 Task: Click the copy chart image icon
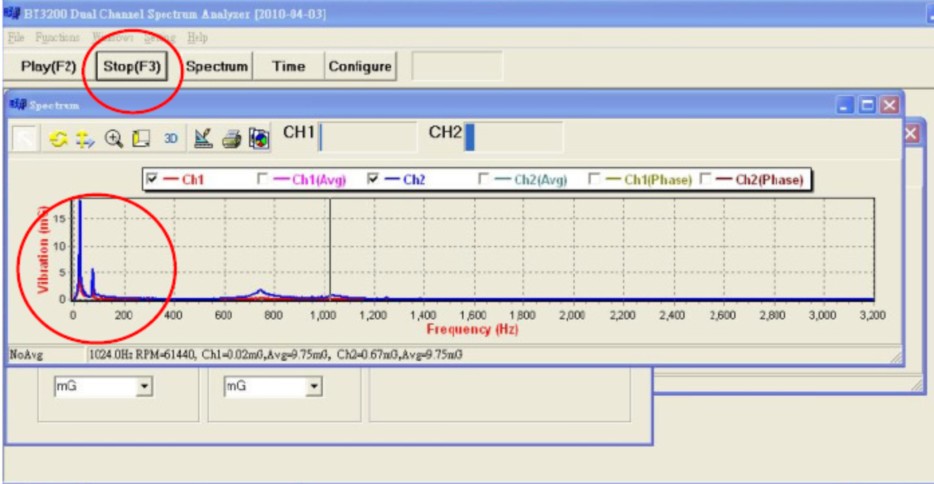coord(259,139)
